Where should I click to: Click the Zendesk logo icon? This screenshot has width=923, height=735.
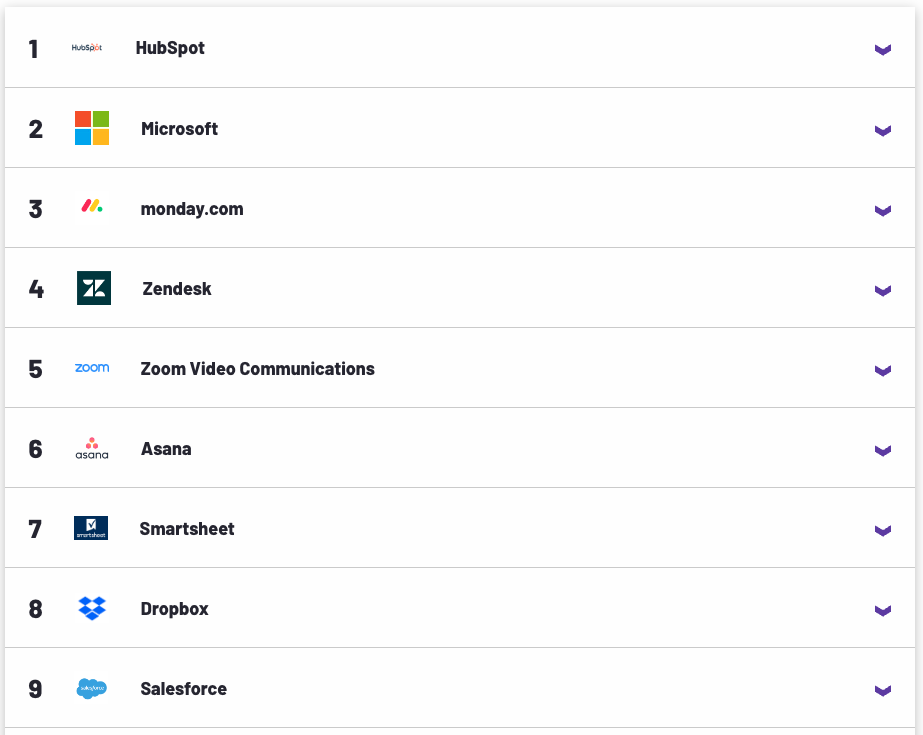94,288
